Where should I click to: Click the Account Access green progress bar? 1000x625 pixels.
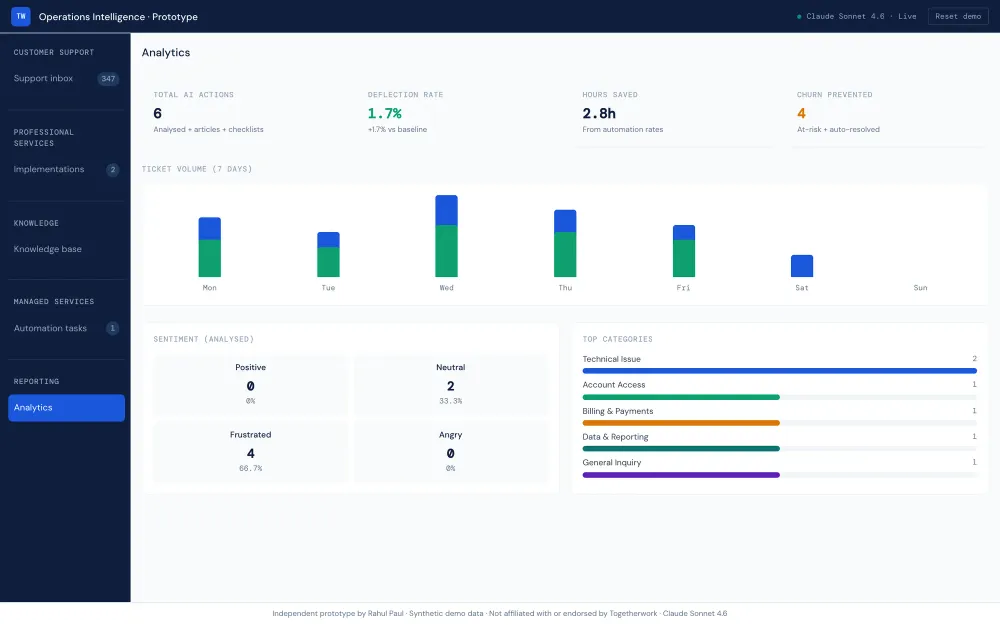click(x=681, y=397)
